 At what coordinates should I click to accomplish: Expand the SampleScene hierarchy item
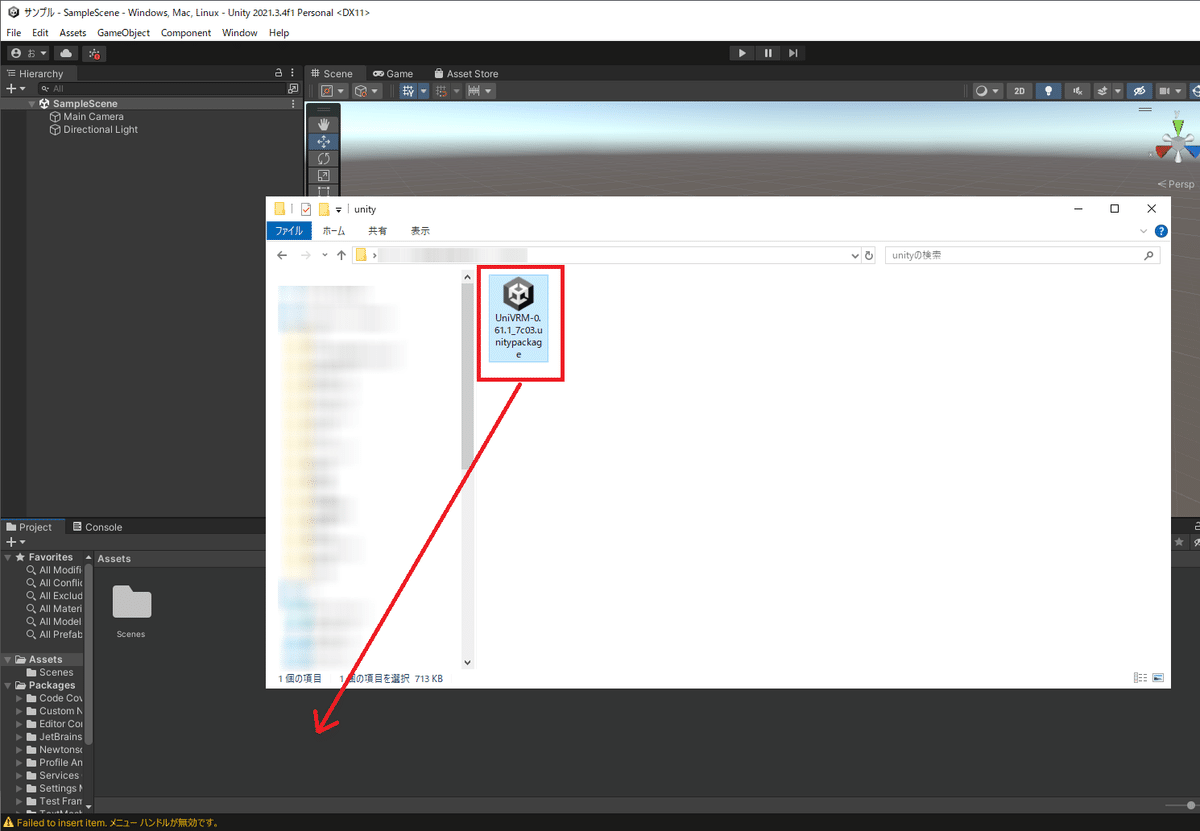click(31, 103)
